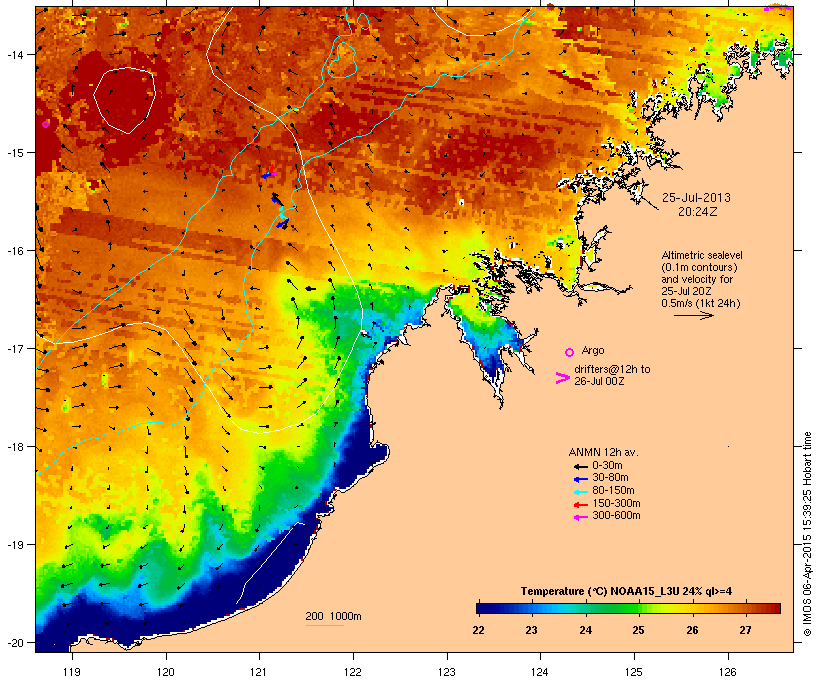Click the 'Altimetric sealevel' caption line
Viewport: 820px width, 680px height.
pos(702,255)
